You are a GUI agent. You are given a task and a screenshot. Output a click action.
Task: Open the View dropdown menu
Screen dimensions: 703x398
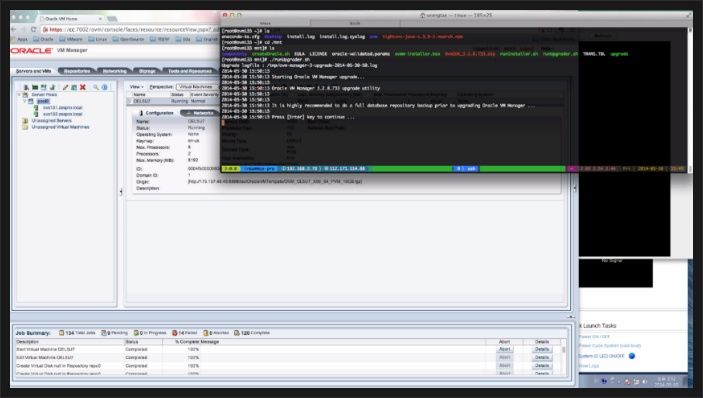pos(137,87)
